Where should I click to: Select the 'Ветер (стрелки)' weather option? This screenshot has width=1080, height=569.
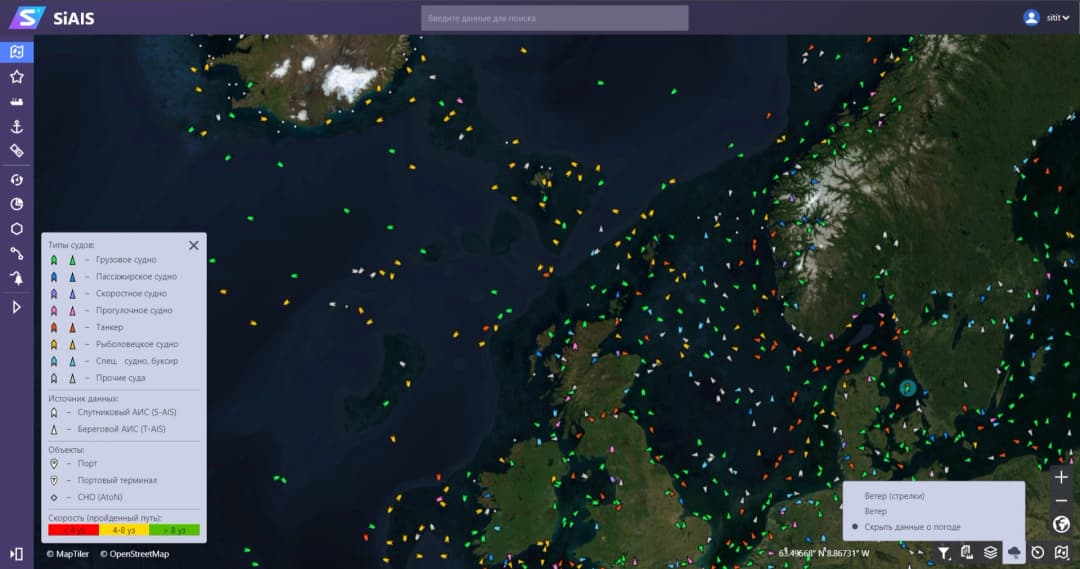point(894,496)
